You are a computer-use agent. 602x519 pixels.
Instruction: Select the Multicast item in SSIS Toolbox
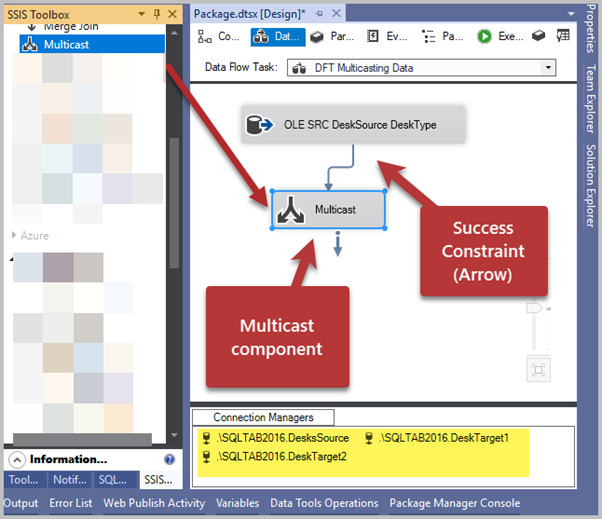[92, 44]
